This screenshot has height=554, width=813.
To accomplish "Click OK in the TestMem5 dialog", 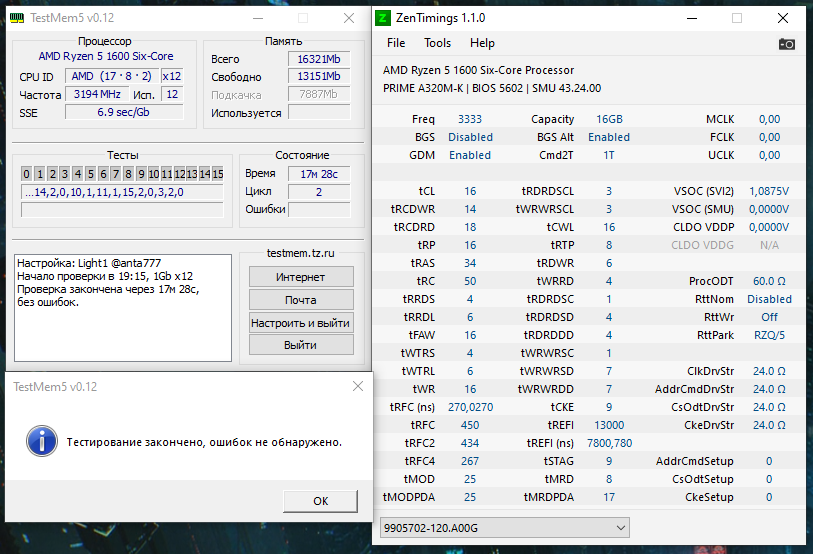I will point(320,501).
